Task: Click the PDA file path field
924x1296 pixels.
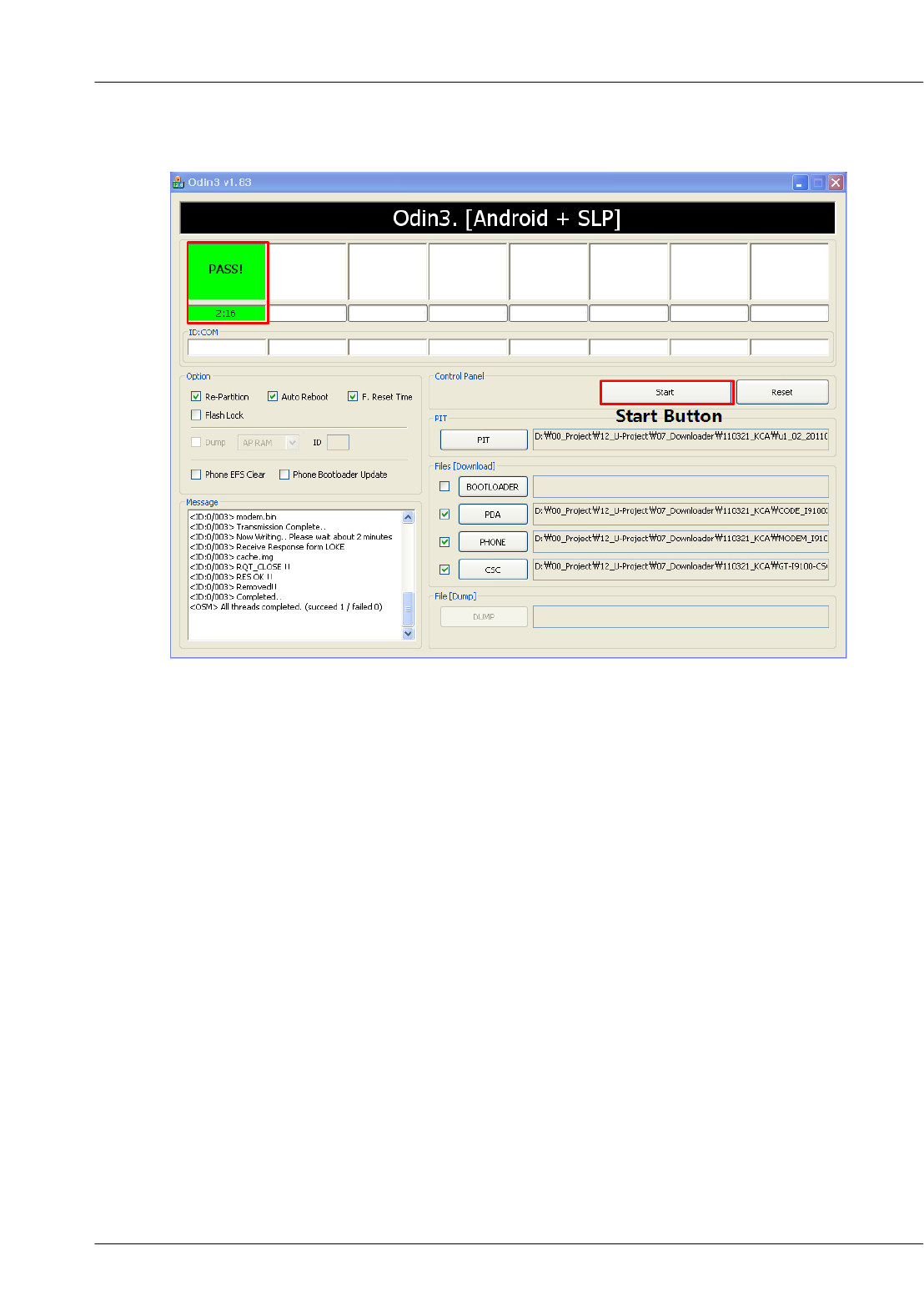Action: (x=680, y=514)
